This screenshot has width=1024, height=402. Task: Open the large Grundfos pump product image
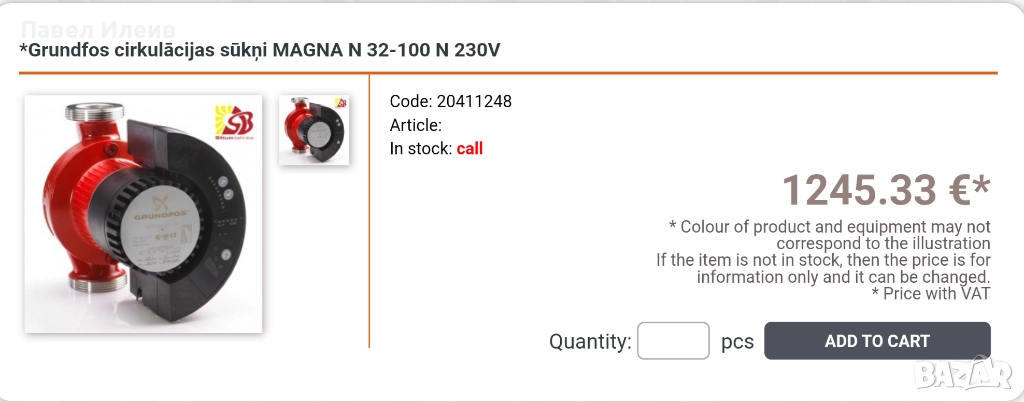pyautogui.click(x=143, y=213)
